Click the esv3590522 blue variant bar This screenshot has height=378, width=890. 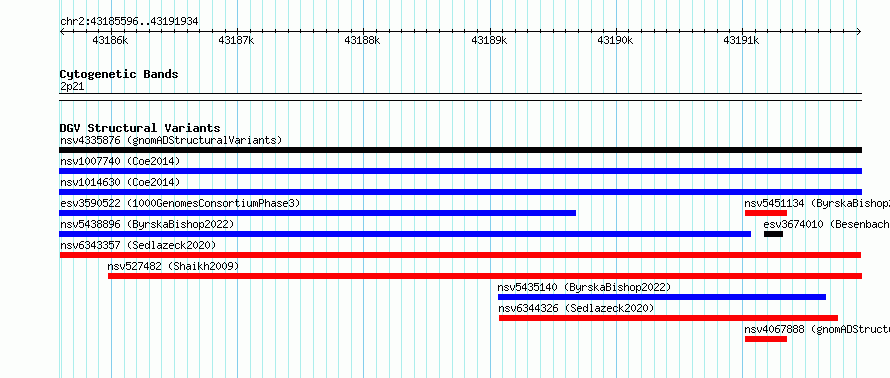[x=318, y=213]
